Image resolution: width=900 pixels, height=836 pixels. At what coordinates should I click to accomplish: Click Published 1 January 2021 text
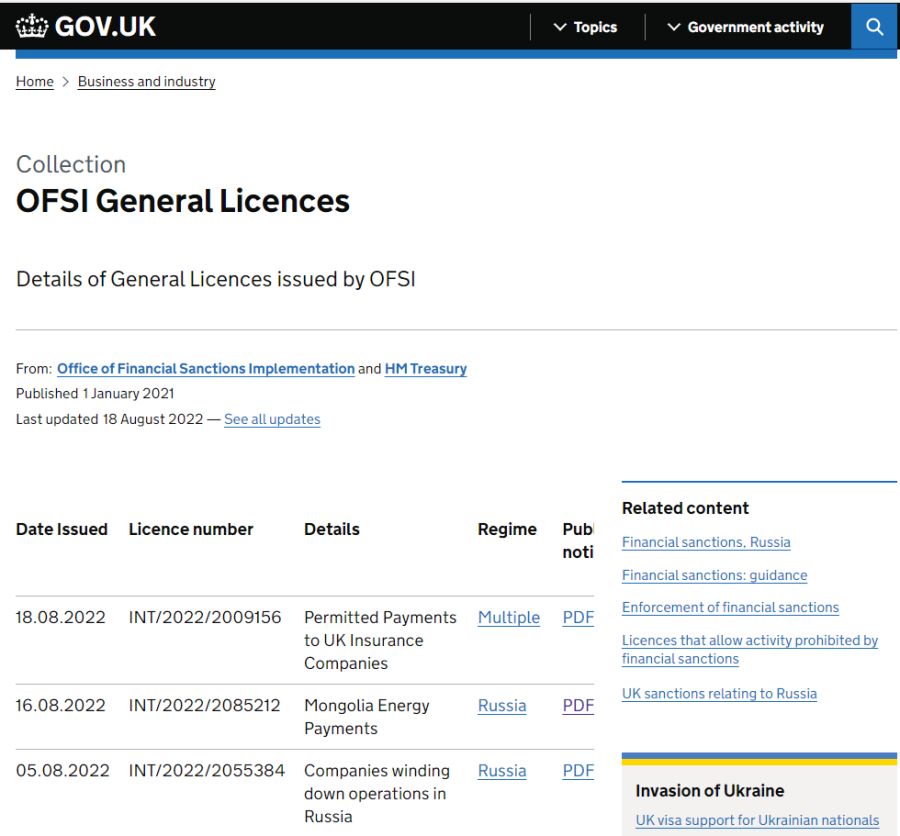point(95,393)
